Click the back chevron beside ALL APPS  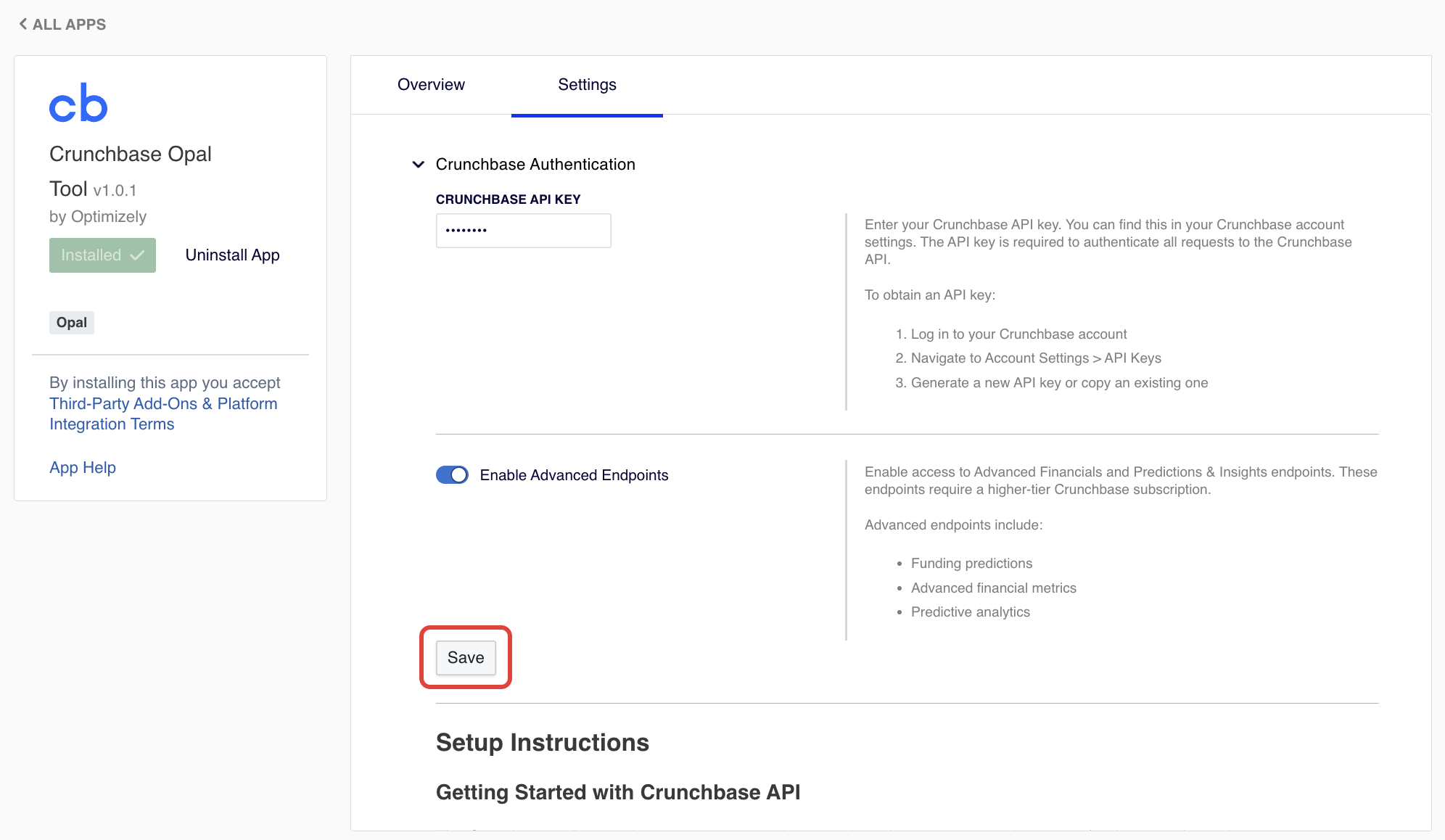tap(22, 24)
